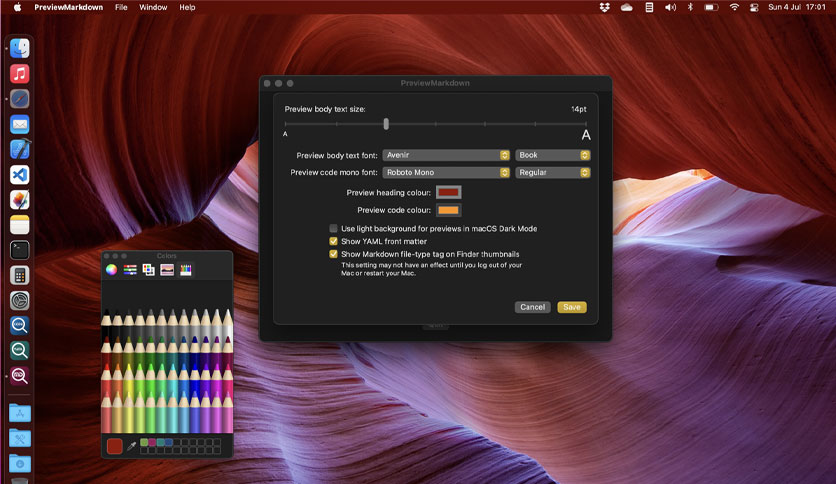
Task: Enable light background for previews in Dark Mode
Action: 333,228
